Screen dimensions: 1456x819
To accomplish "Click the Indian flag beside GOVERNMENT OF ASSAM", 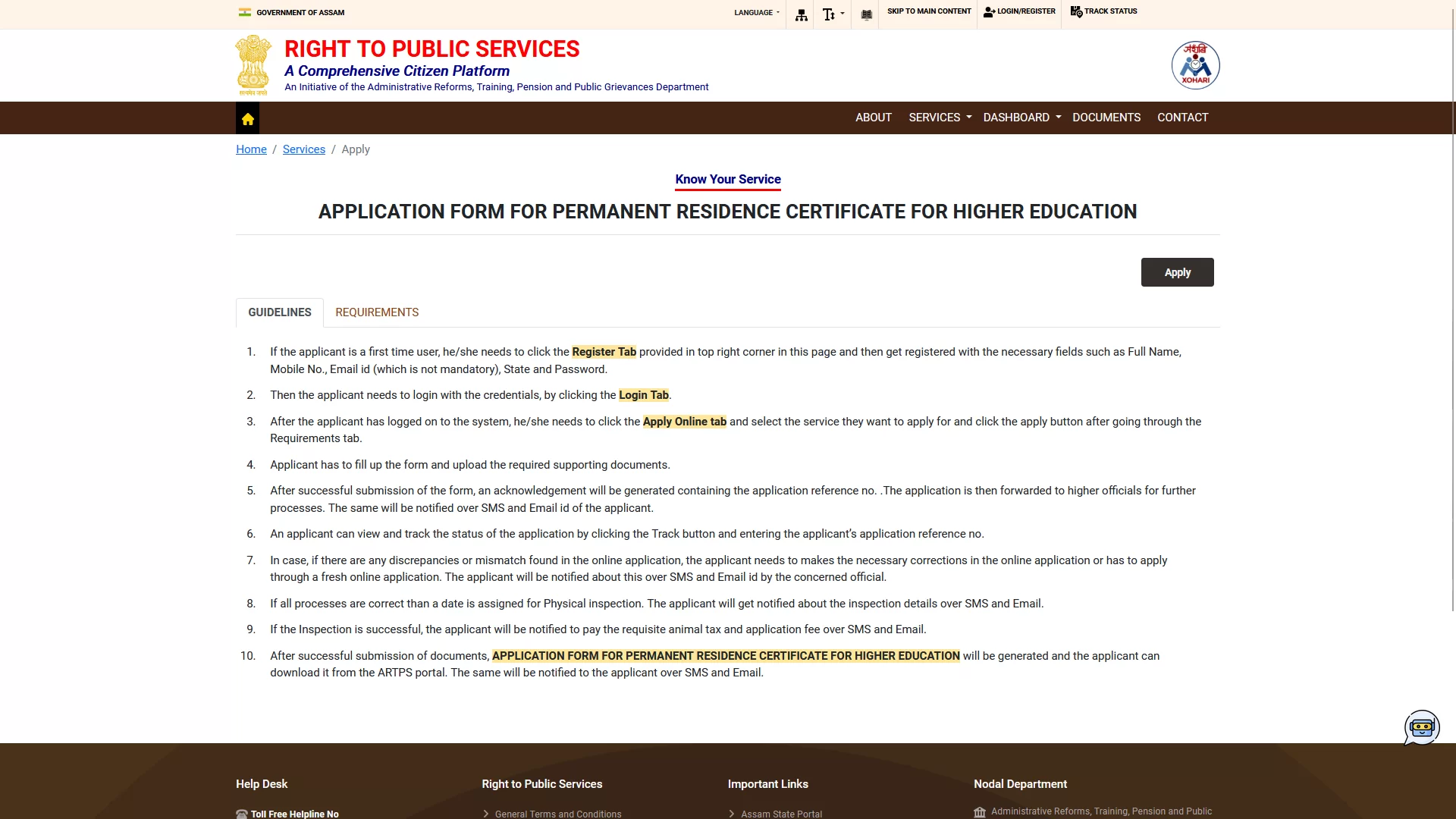I will pos(245,12).
